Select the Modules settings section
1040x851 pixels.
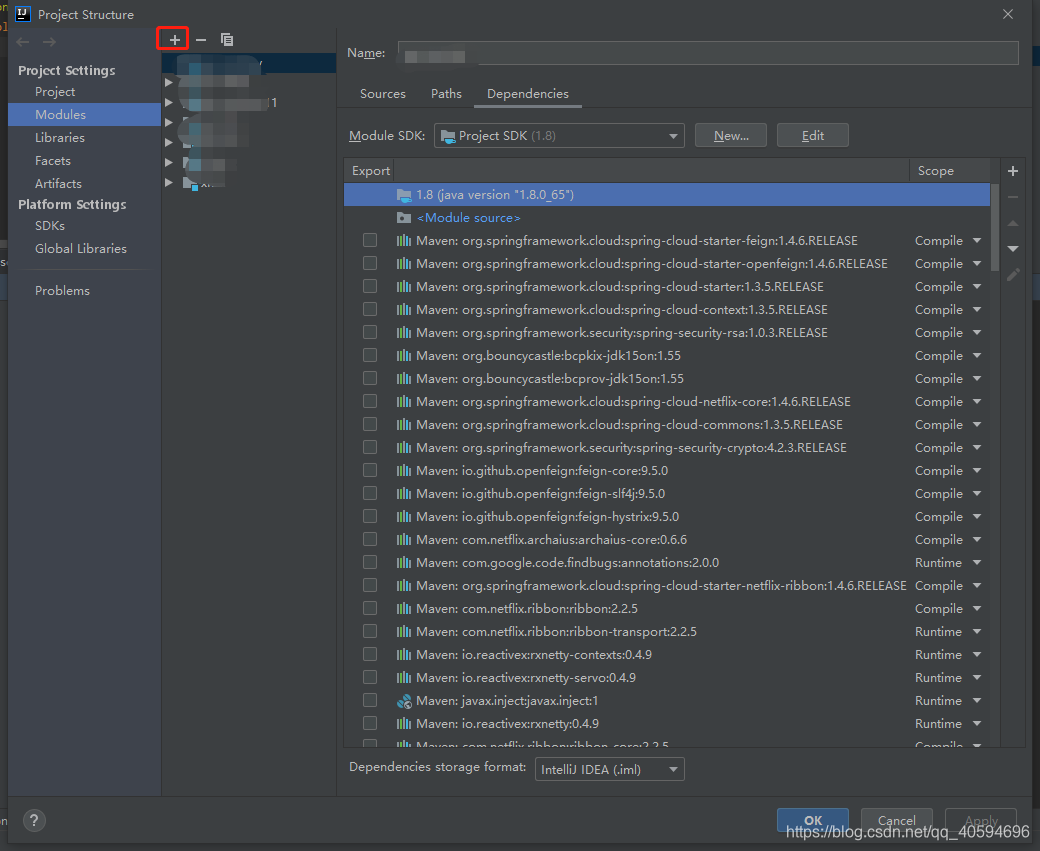(85, 115)
